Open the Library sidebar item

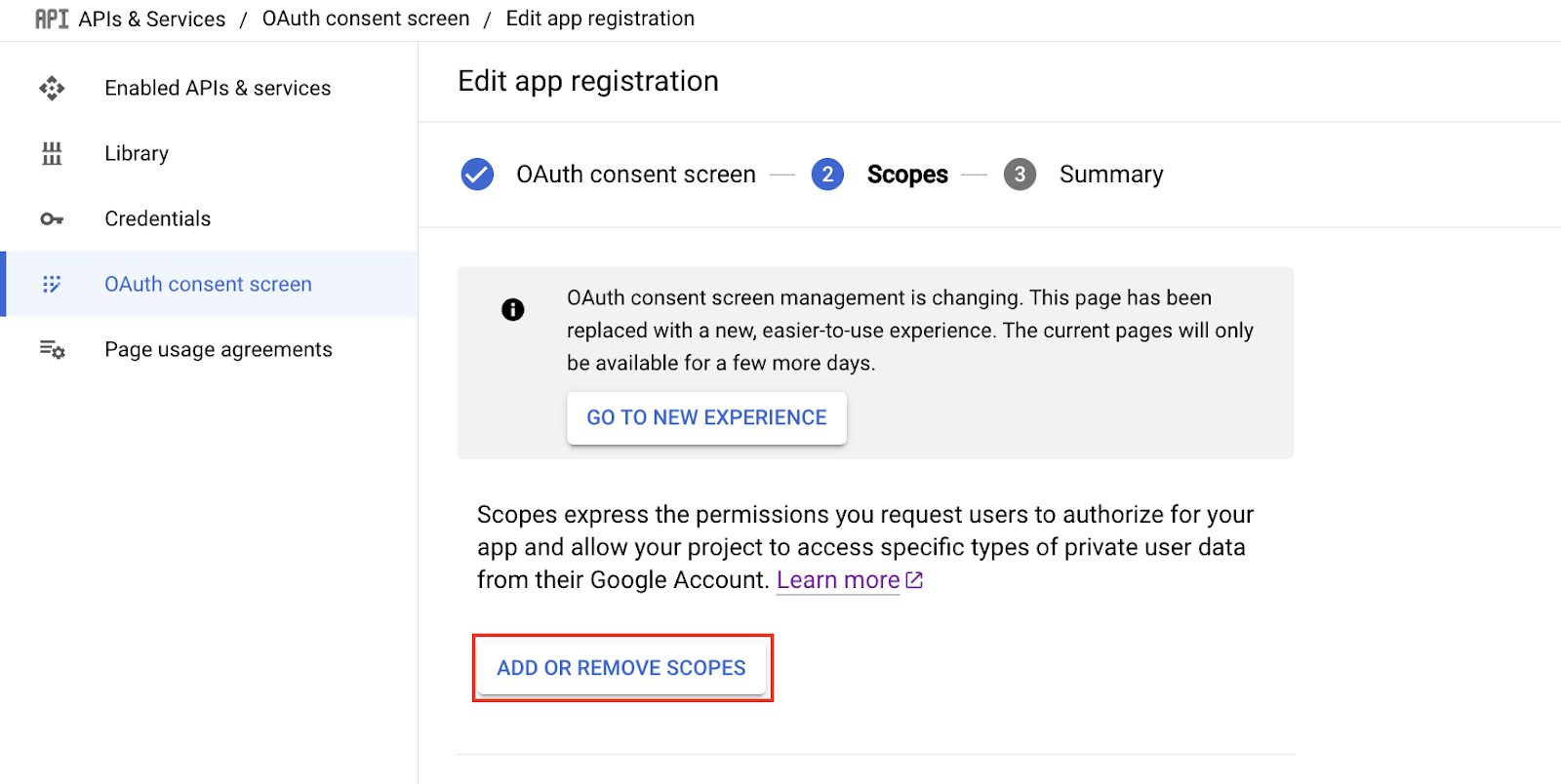pyautogui.click(x=137, y=154)
